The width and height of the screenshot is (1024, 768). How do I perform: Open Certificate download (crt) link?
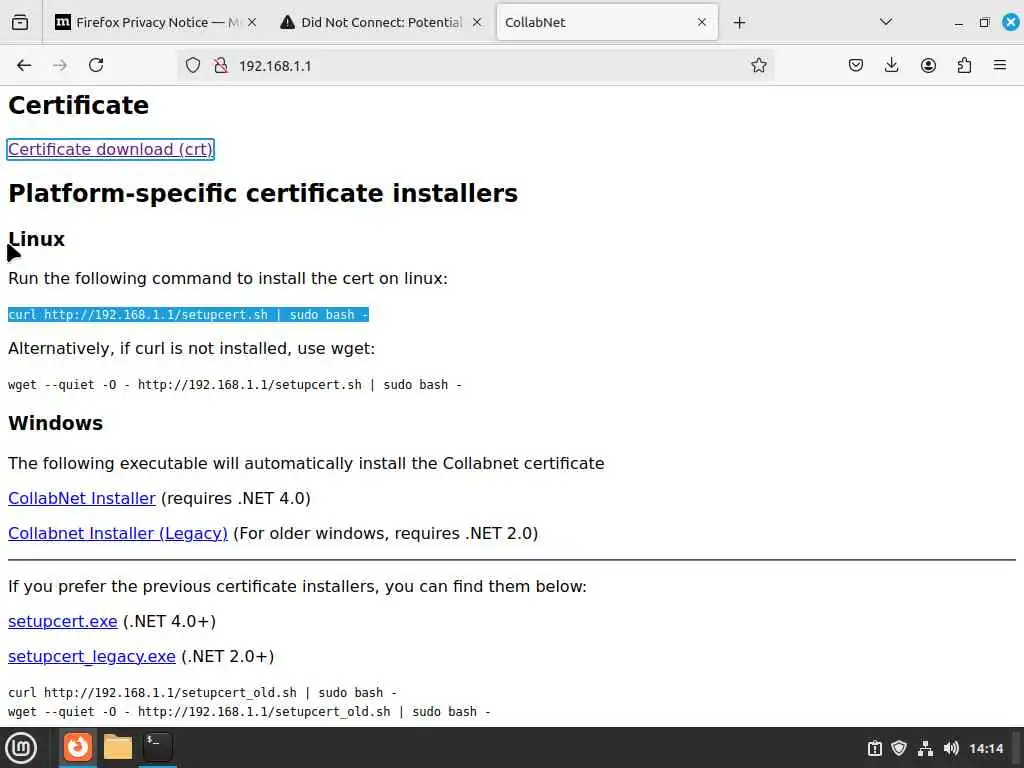click(110, 150)
